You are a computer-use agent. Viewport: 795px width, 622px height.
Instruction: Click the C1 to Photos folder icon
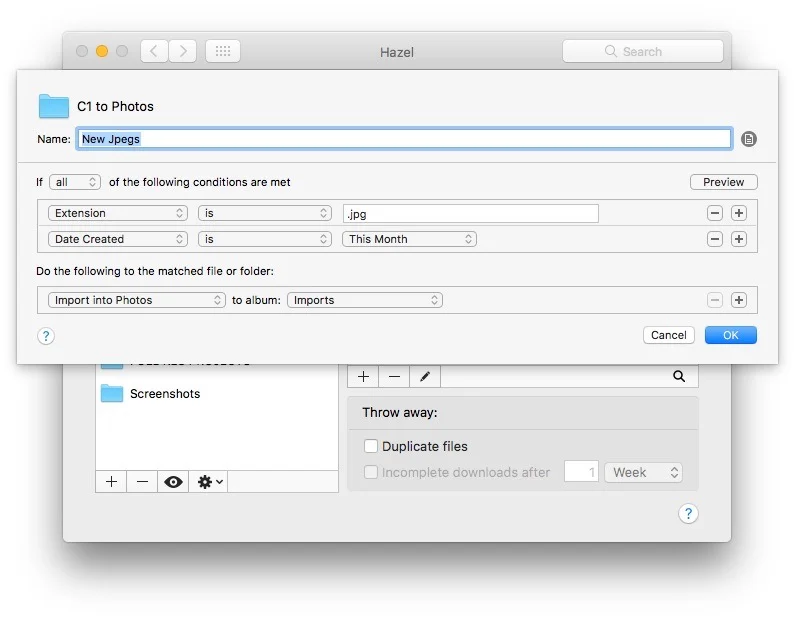[54, 106]
